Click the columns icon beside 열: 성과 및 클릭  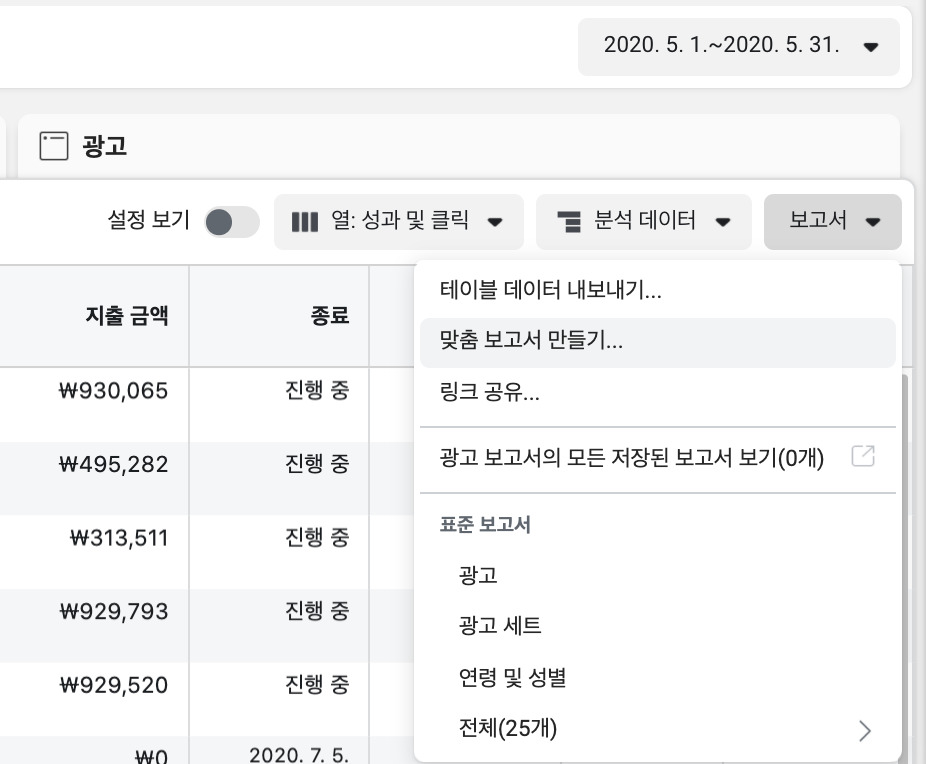[305, 223]
